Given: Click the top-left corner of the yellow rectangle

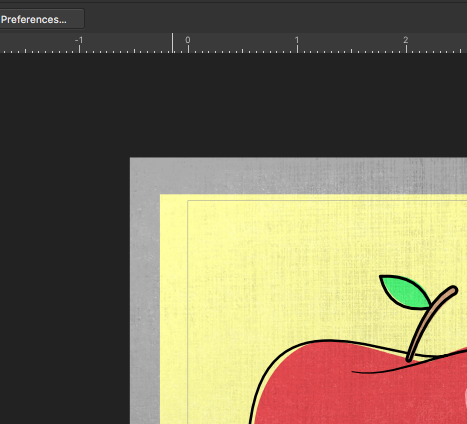Looking at the screenshot, I should click(161, 195).
